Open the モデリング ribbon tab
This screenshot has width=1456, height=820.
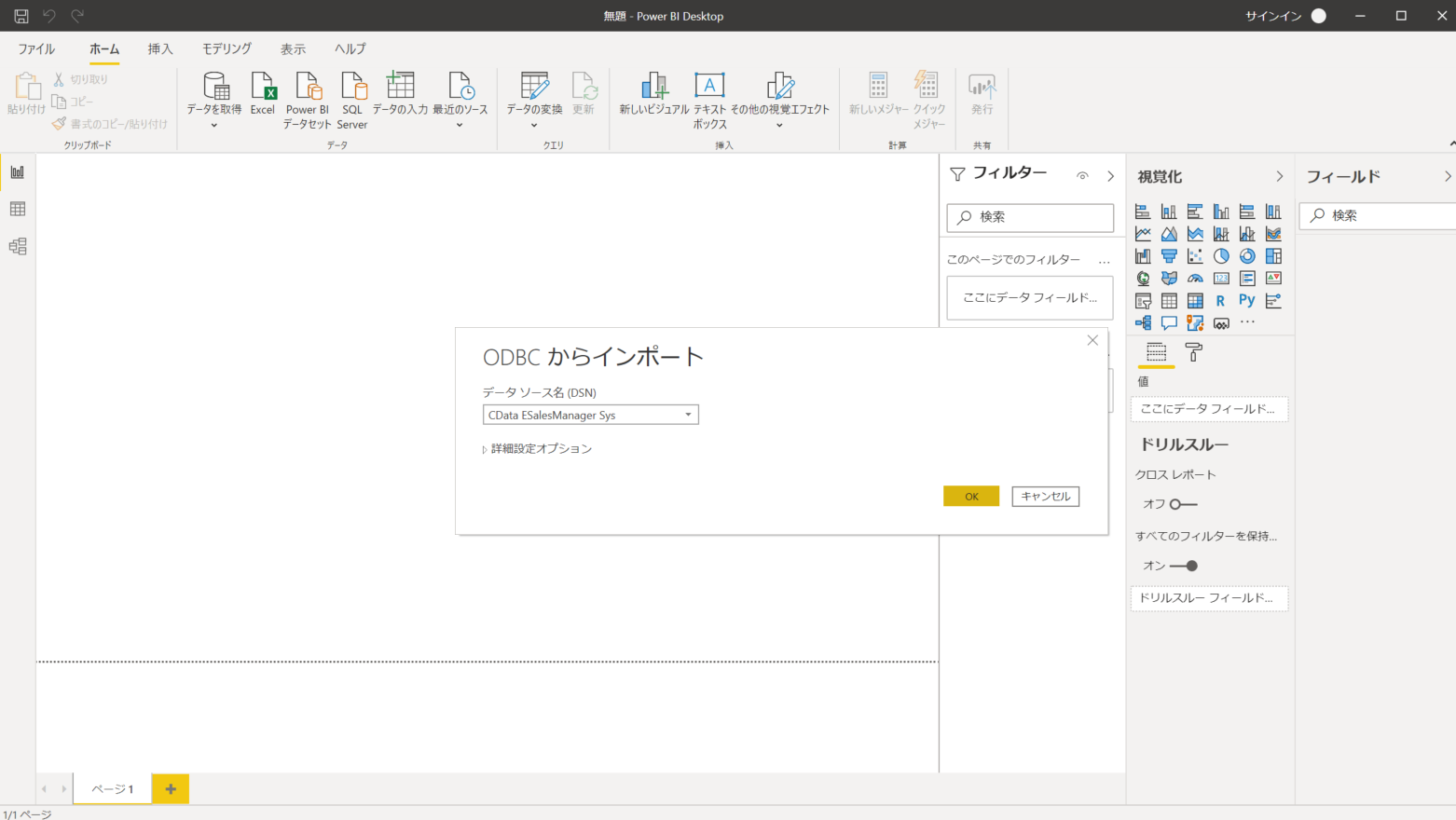click(x=227, y=48)
